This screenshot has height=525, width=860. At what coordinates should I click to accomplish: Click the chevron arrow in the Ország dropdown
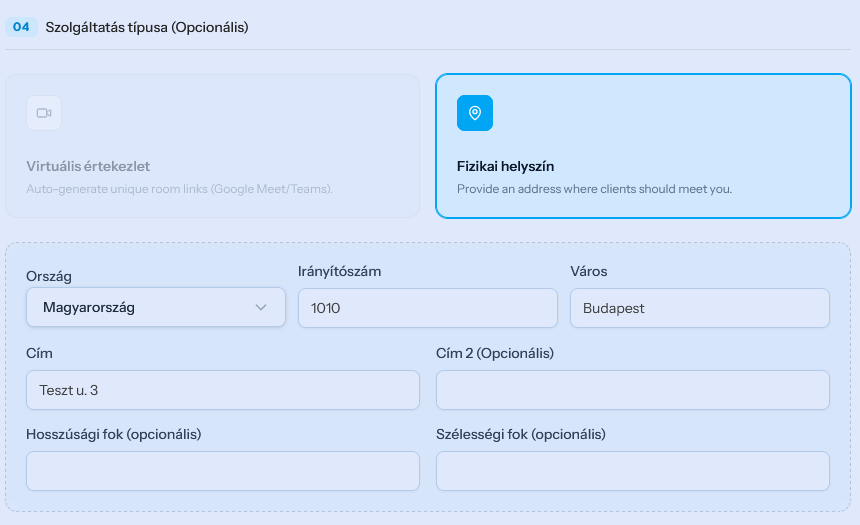point(261,307)
